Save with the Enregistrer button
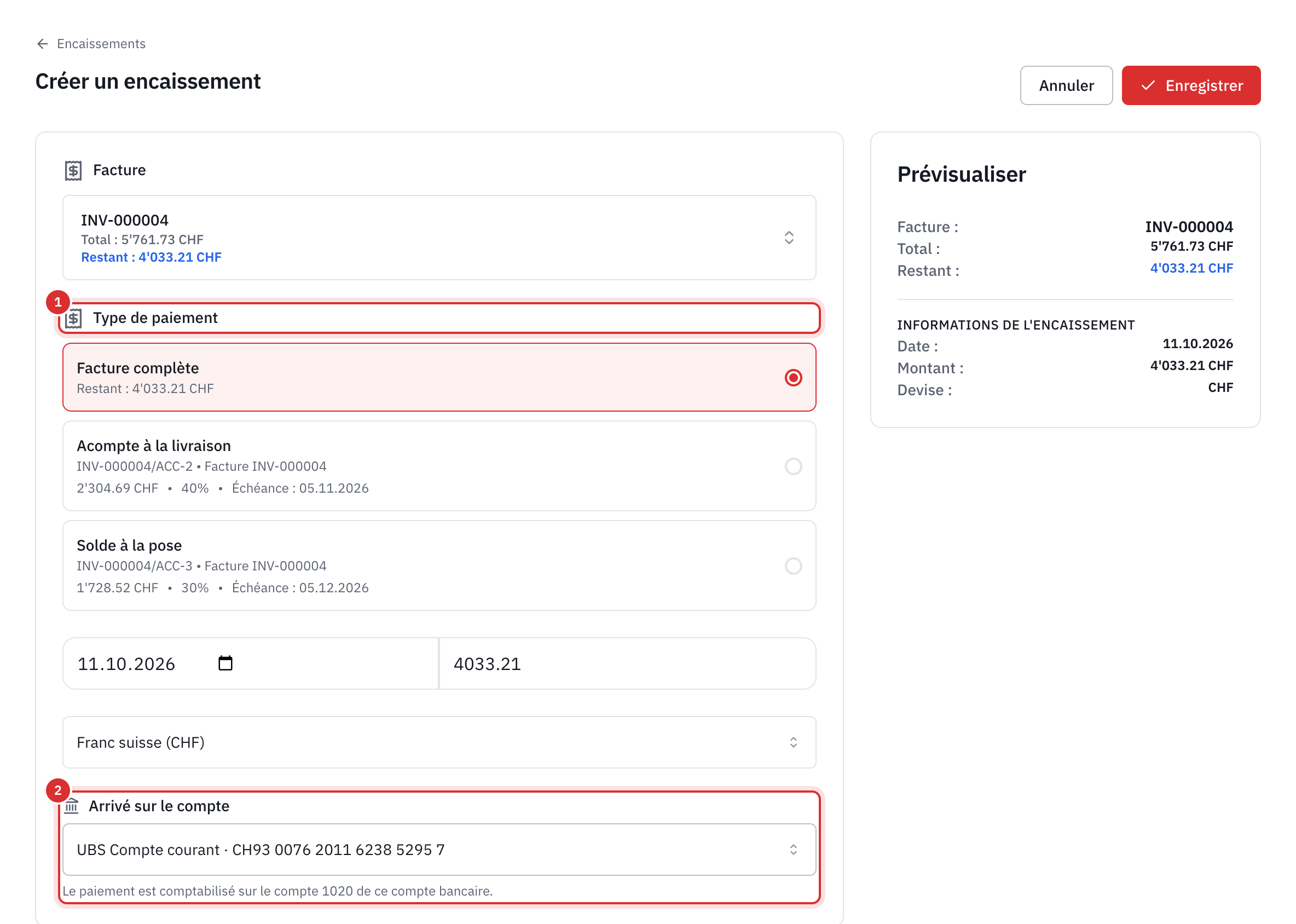Image resolution: width=1296 pixels, height=924 pixels. [1191, 85]
